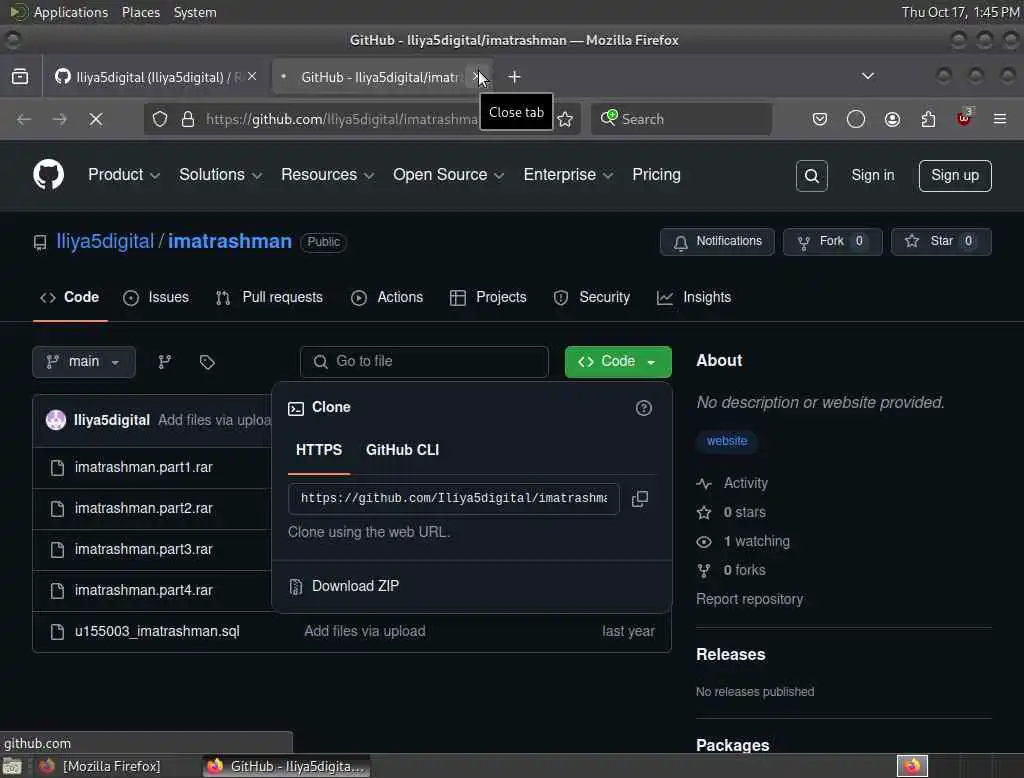Open the extensions puzzle icon
Image resolution: width=1024 pixels, height=778 pixels.
coord(928,119)
